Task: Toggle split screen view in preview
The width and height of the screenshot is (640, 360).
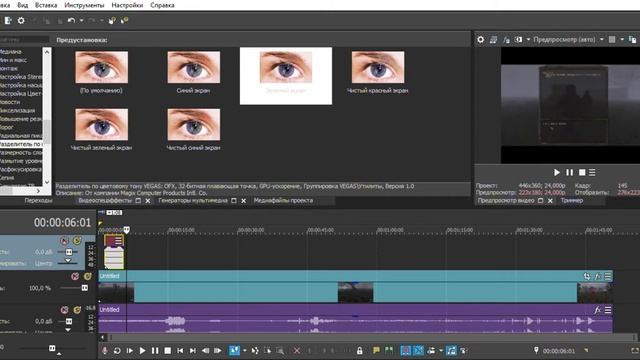Action: (518, 40)
